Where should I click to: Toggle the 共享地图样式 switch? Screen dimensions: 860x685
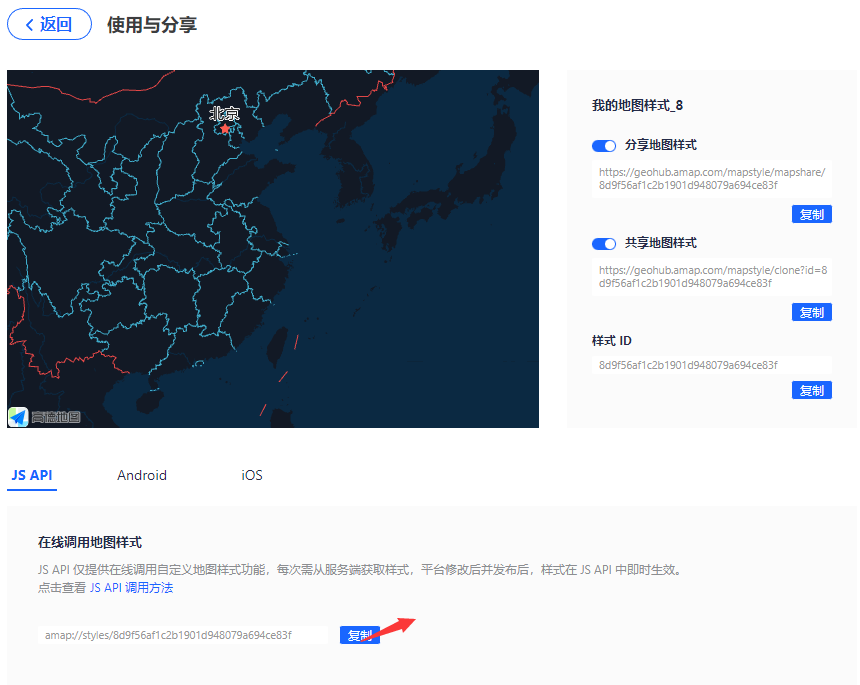click(604, 244)
